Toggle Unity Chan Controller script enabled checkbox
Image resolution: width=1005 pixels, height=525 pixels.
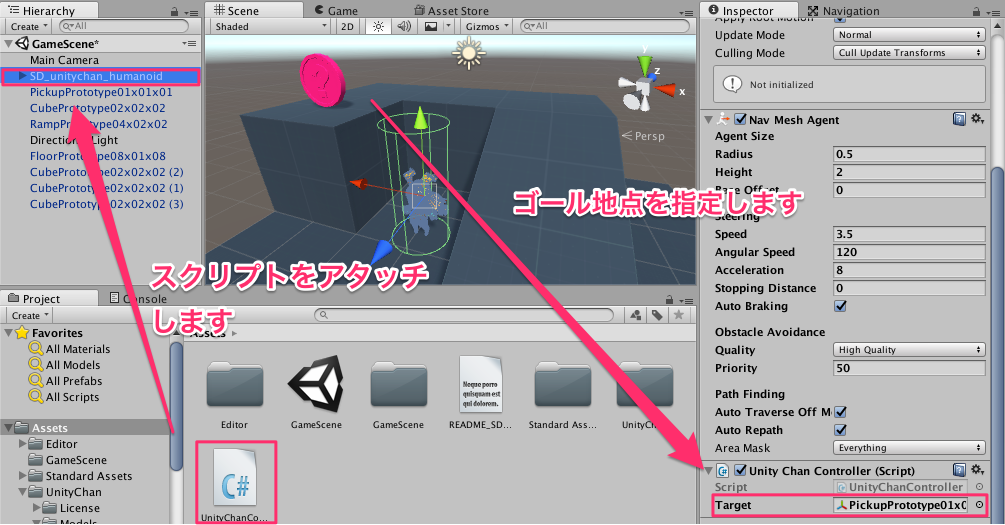pos(740,470)
